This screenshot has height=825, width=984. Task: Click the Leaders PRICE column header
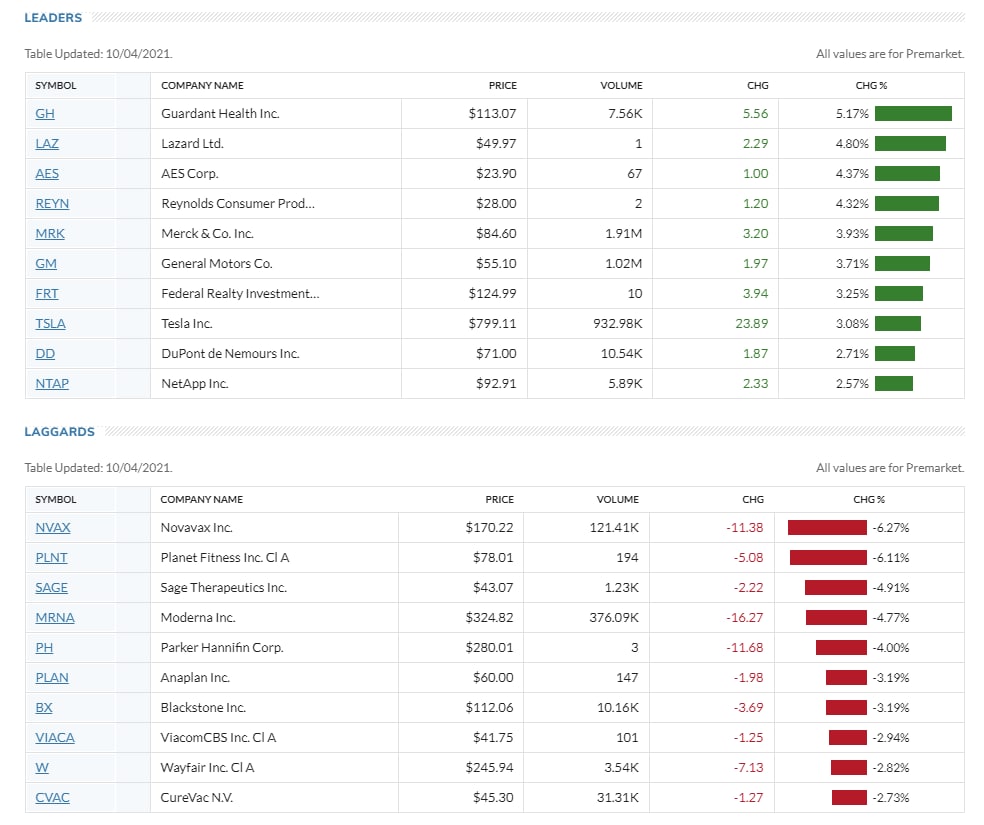(503, 85)
